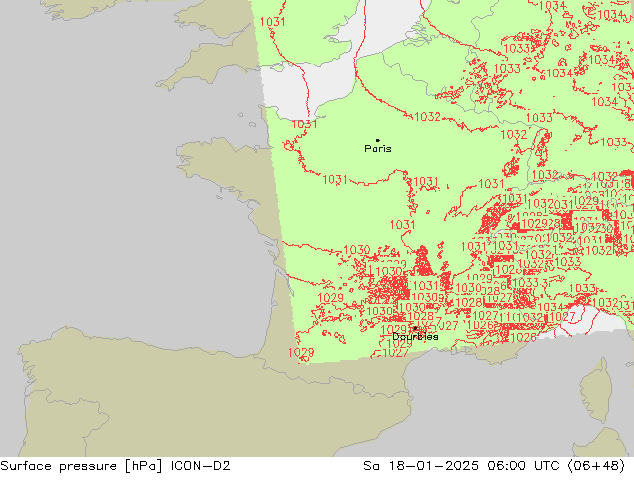Click the '06:00 UTC' time text
Viewport: 634px width, 490px height.
tap(523, 466)
